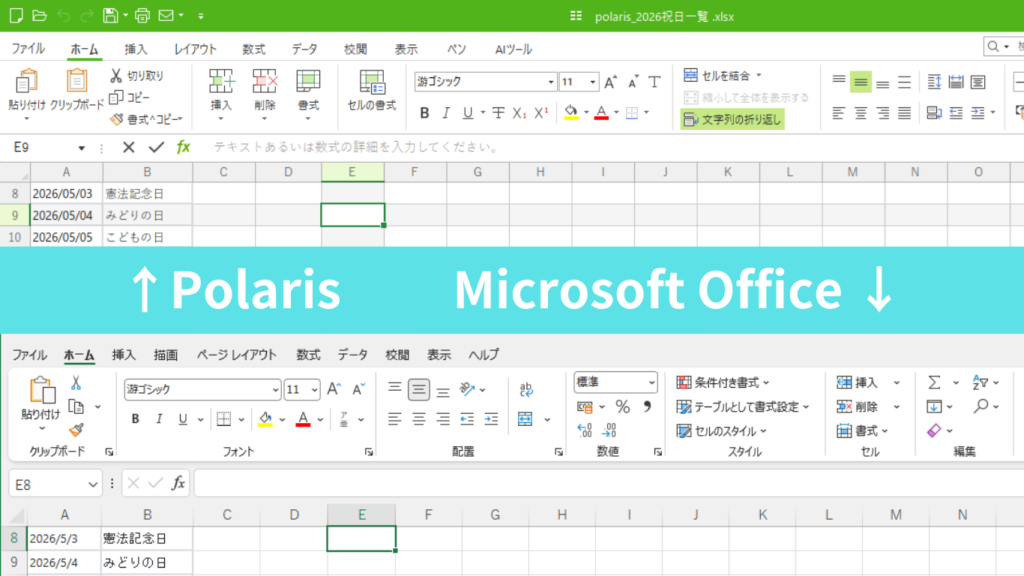Click Excel セルのスタイル button
The image size is (1024, 576).
(722, 431)
